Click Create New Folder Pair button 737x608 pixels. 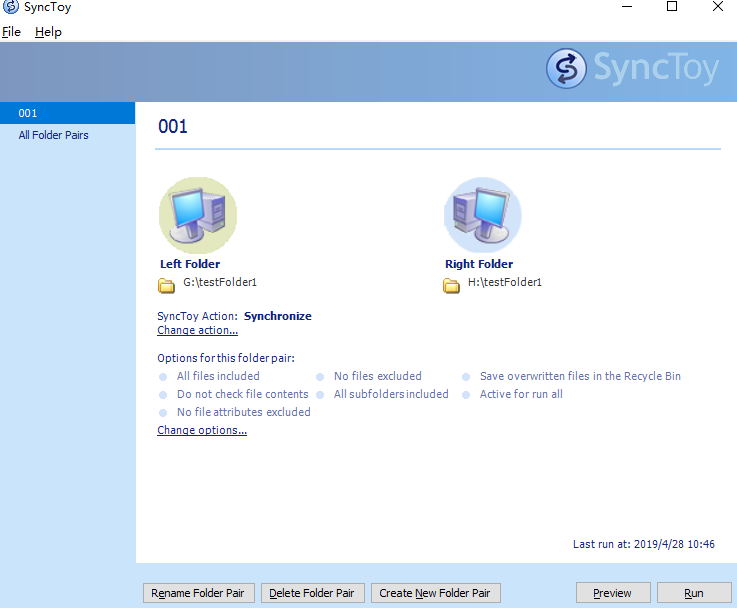point(436,593)
